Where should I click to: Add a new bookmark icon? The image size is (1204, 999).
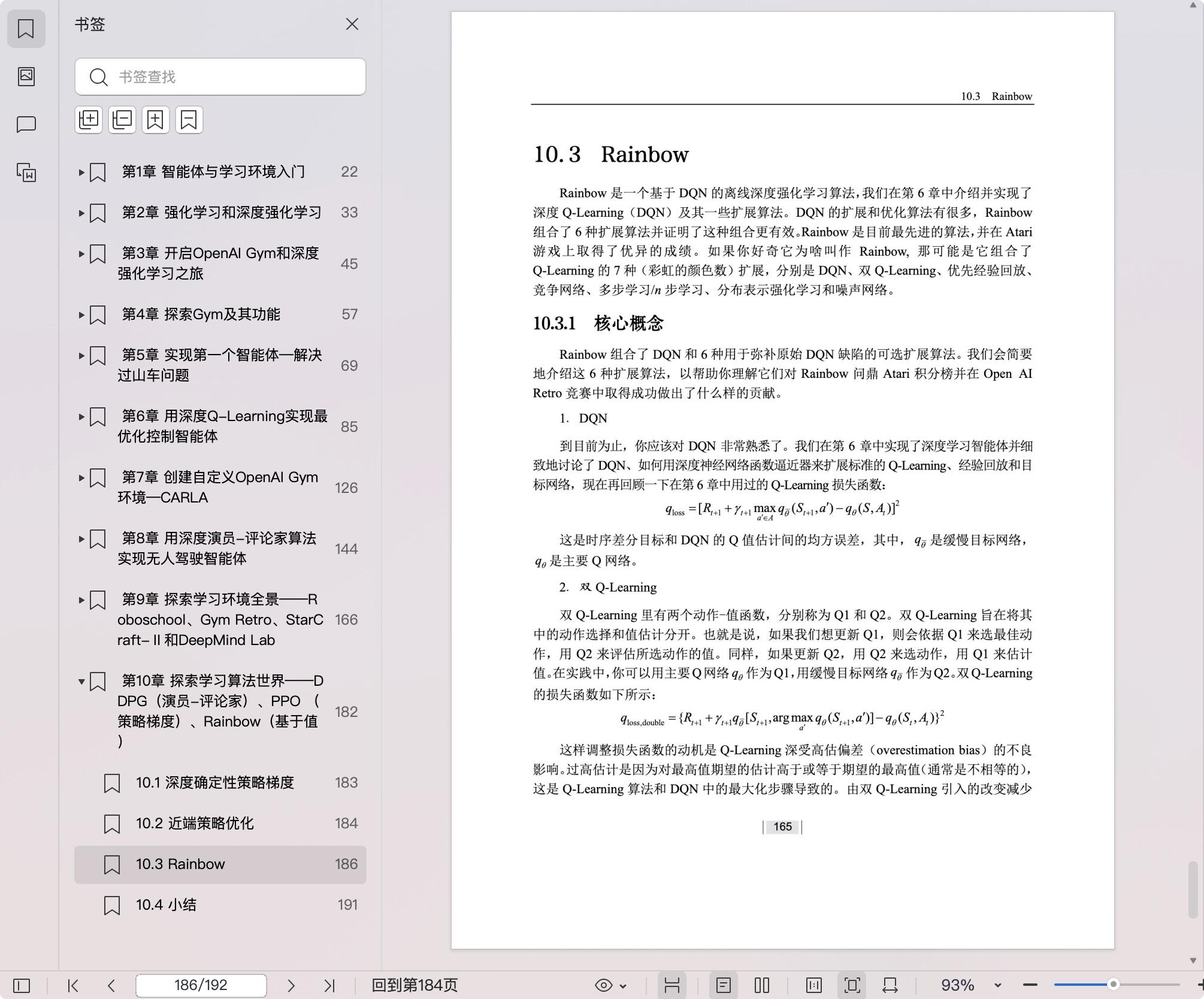tap(156, 120)
